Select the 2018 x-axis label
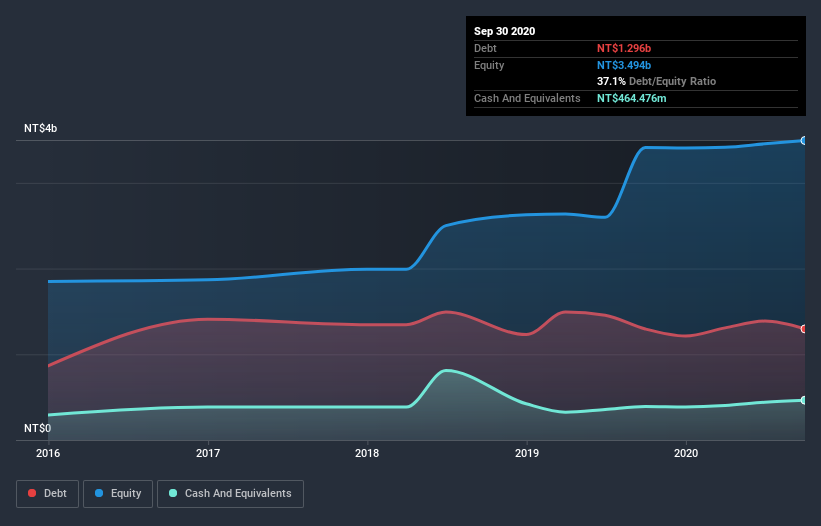Screen dimensions: 821x526 pyautogui.click(x=367, y=453)
